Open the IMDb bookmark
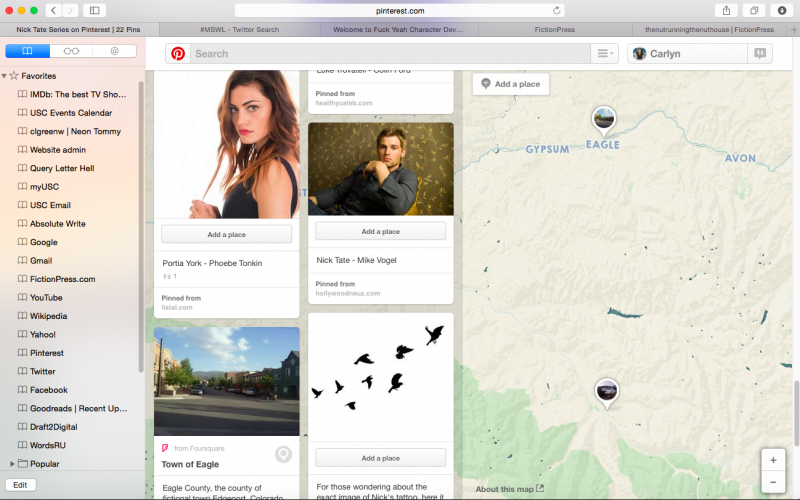This screenshot has width=800, height=500. (71, 94)
